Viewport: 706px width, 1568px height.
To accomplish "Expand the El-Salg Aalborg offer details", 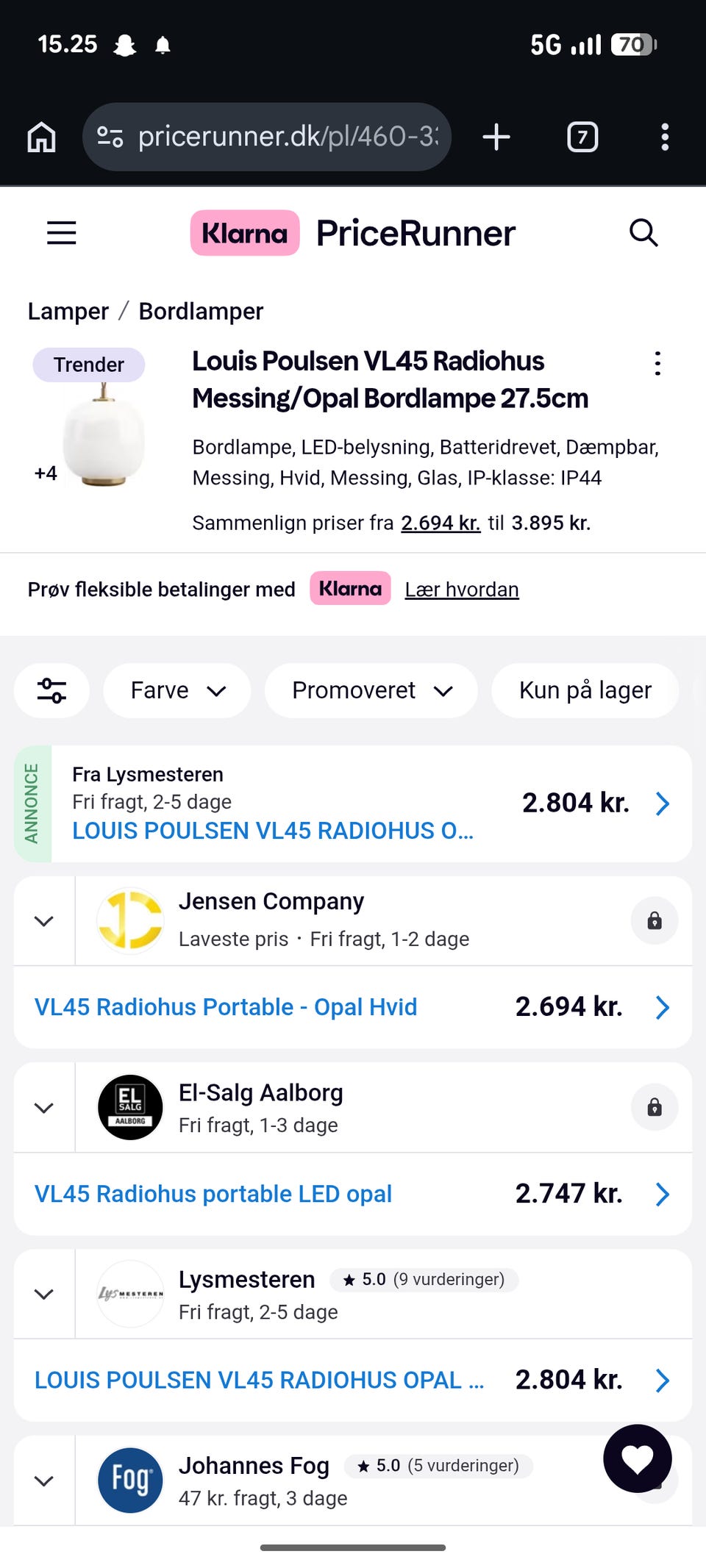I will tap(44, 1107).
